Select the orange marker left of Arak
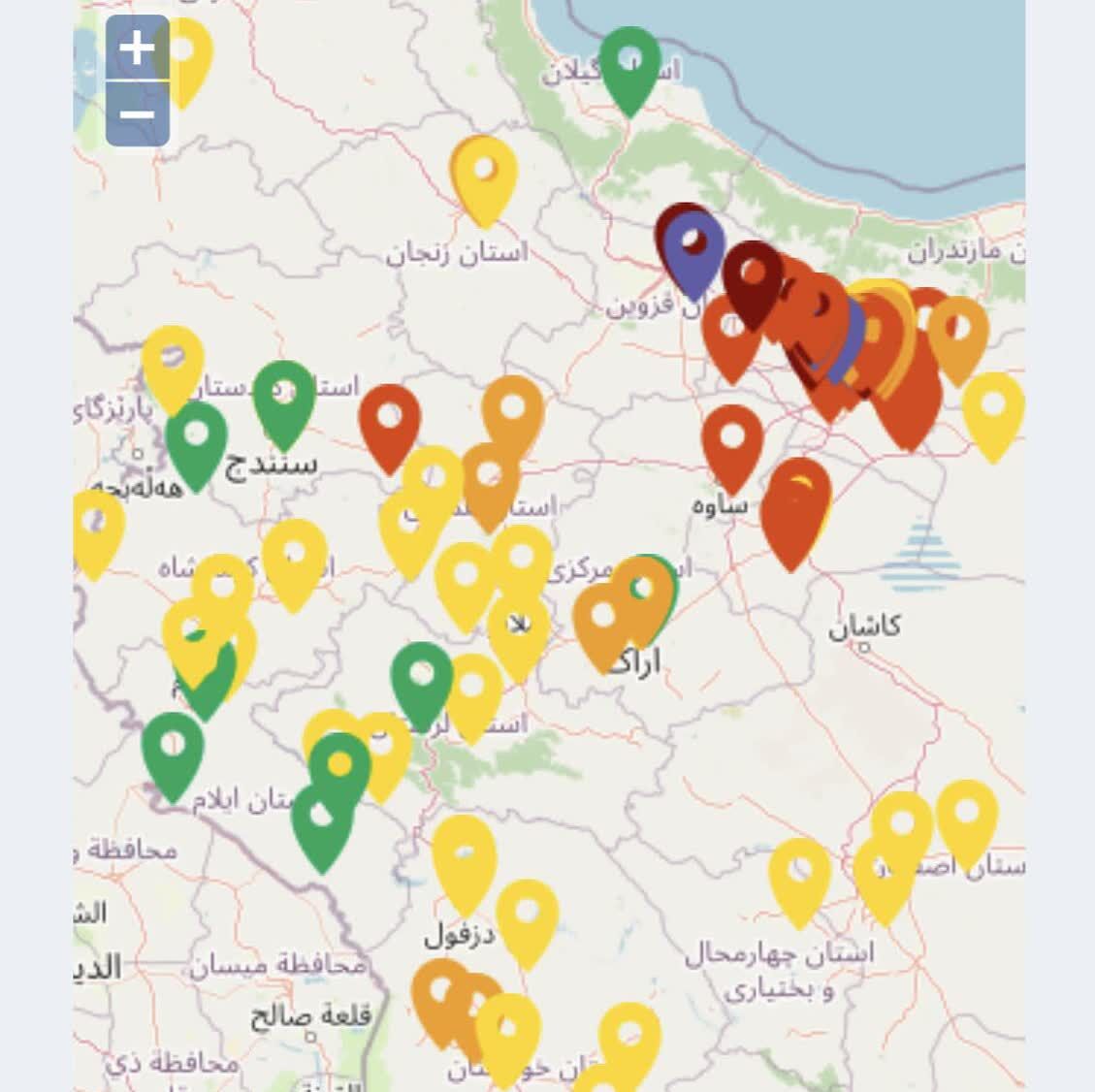1095x1092 pixels. coord(603,621)
